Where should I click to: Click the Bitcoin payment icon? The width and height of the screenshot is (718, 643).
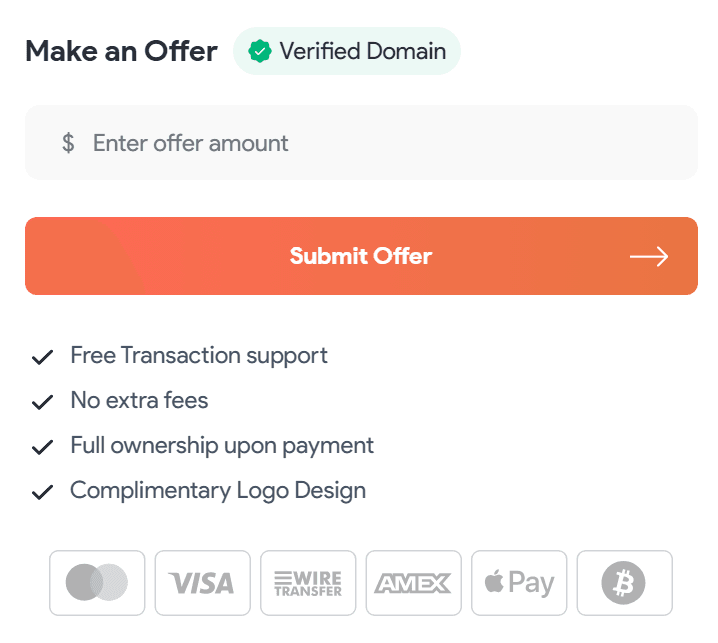624,582
